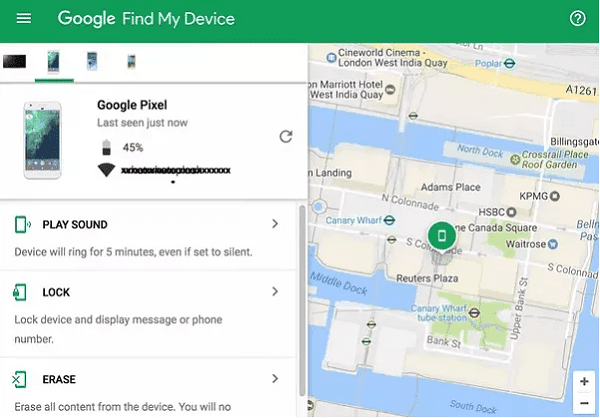Choose ERASE action
600x418 pixels.
click(x=59, y=379)
